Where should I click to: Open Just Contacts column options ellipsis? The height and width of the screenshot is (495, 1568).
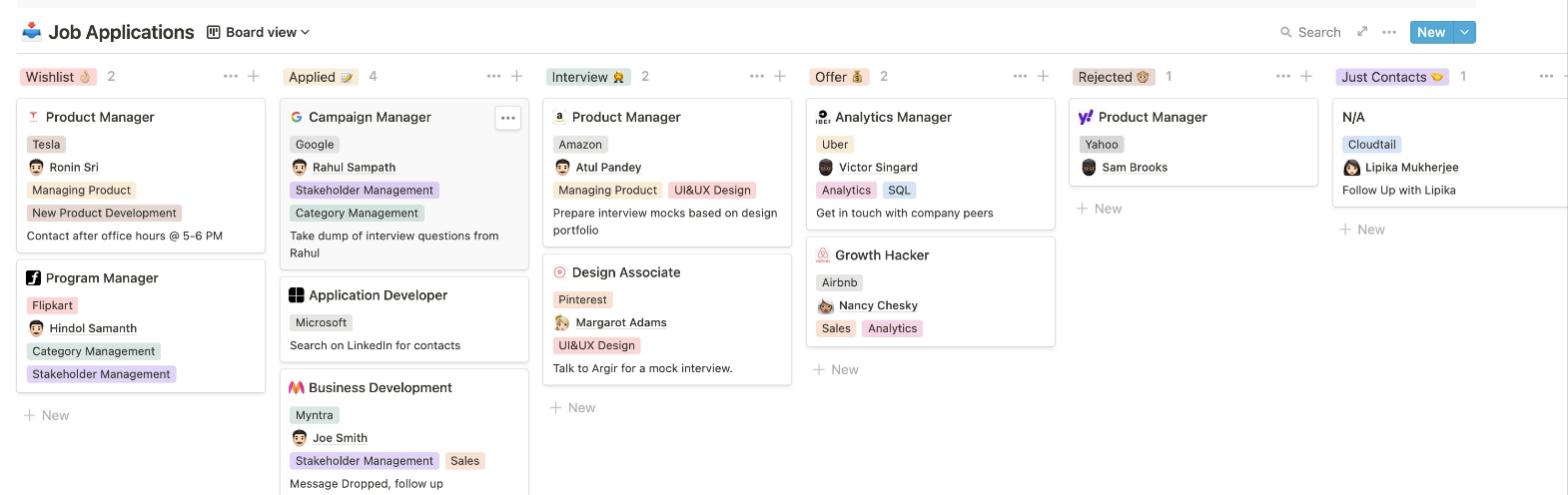[x=1546, y=76]
